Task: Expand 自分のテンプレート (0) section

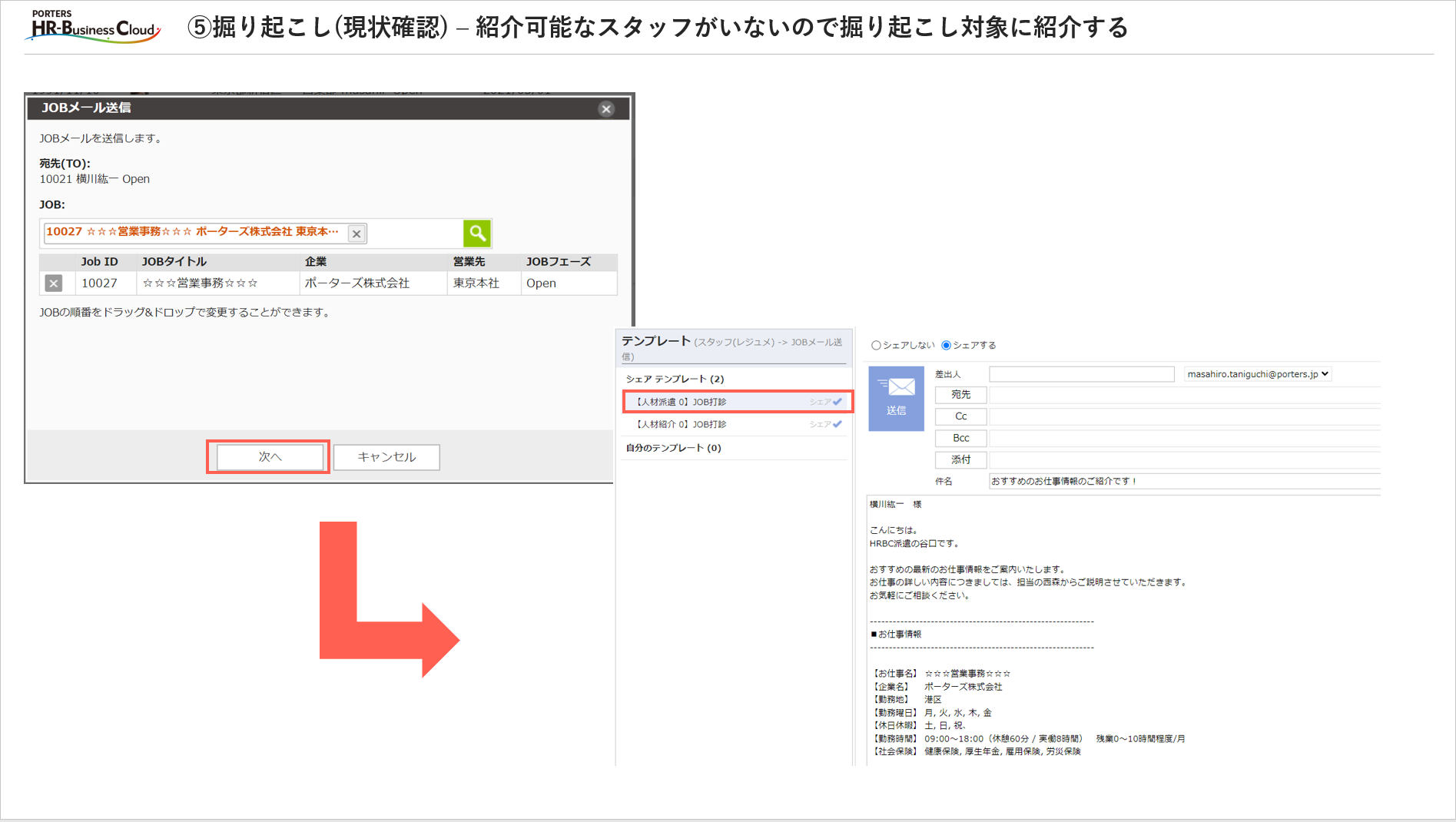Action: tap(673, 448)
